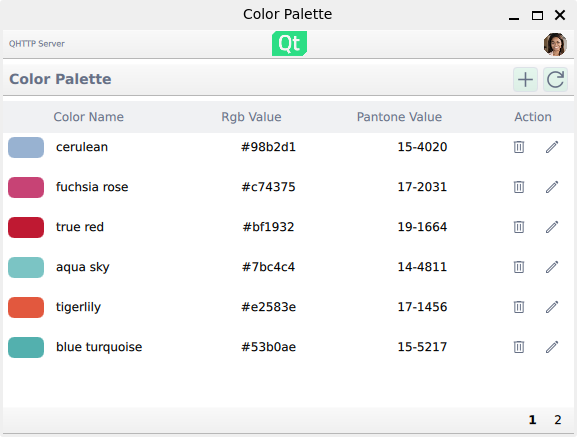Click the #c74375 rgb value
Screen dimensions: 577x437
(x=268, y=187)
